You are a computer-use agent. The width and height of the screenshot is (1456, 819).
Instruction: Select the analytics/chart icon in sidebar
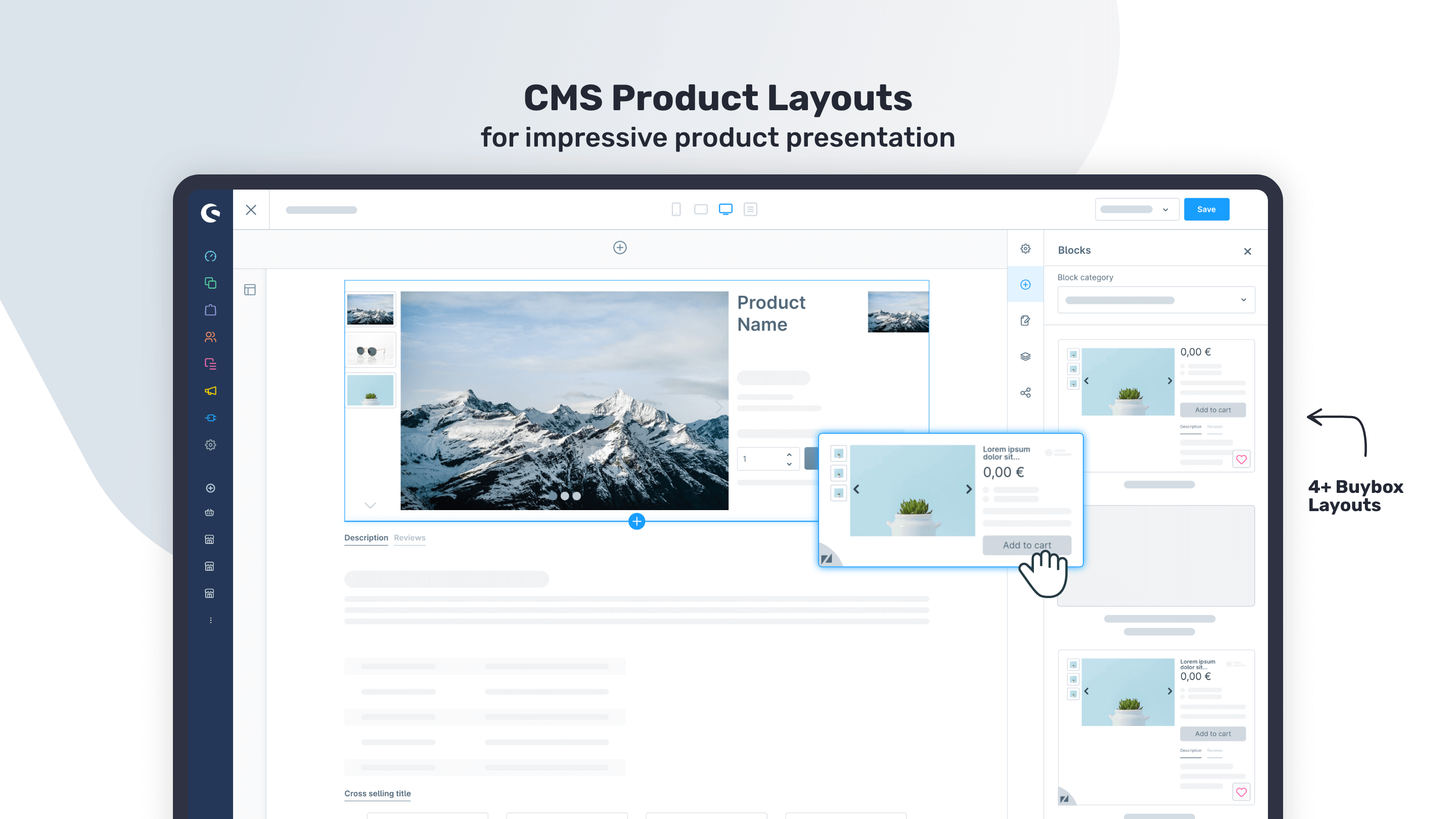tap(210, 256)
